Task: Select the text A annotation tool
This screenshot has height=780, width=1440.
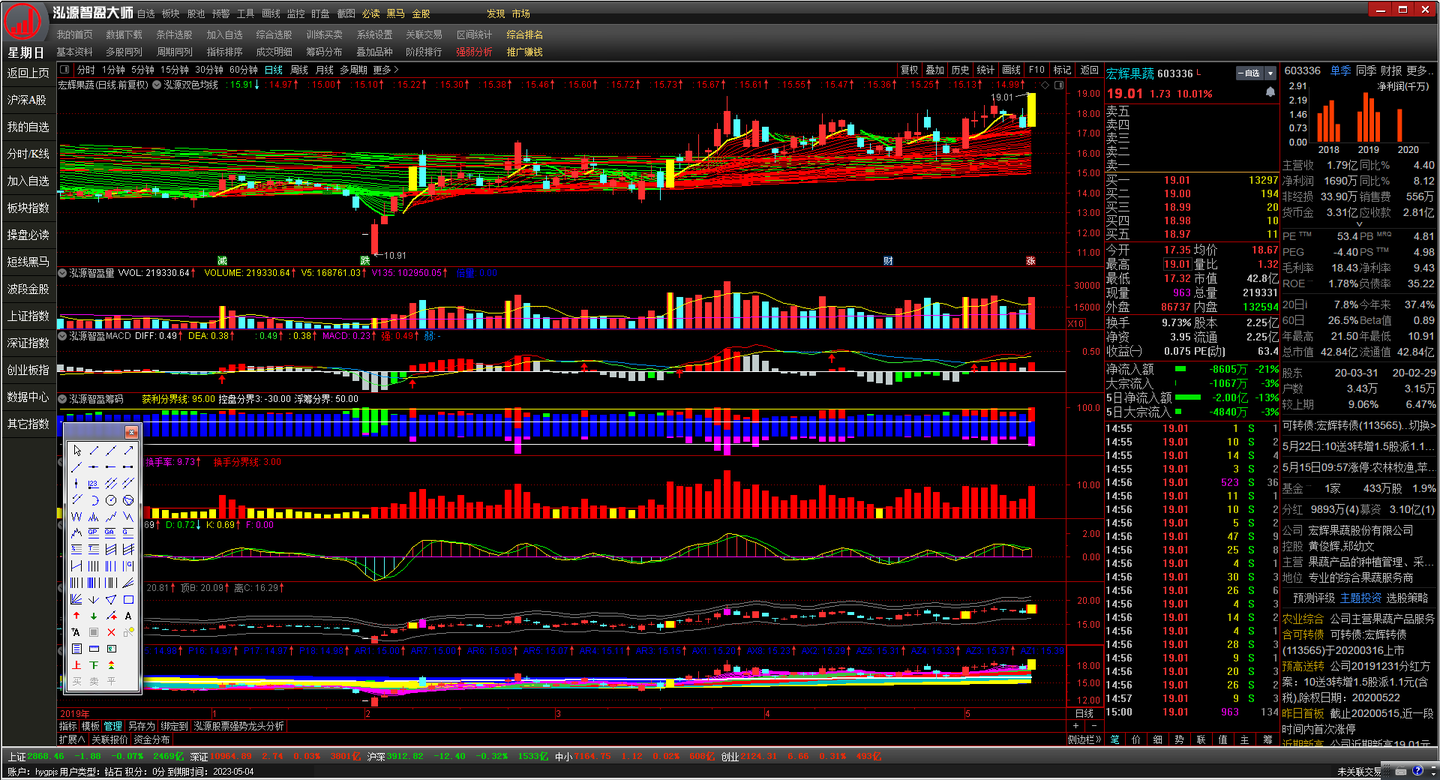Action: click(128, 615)
